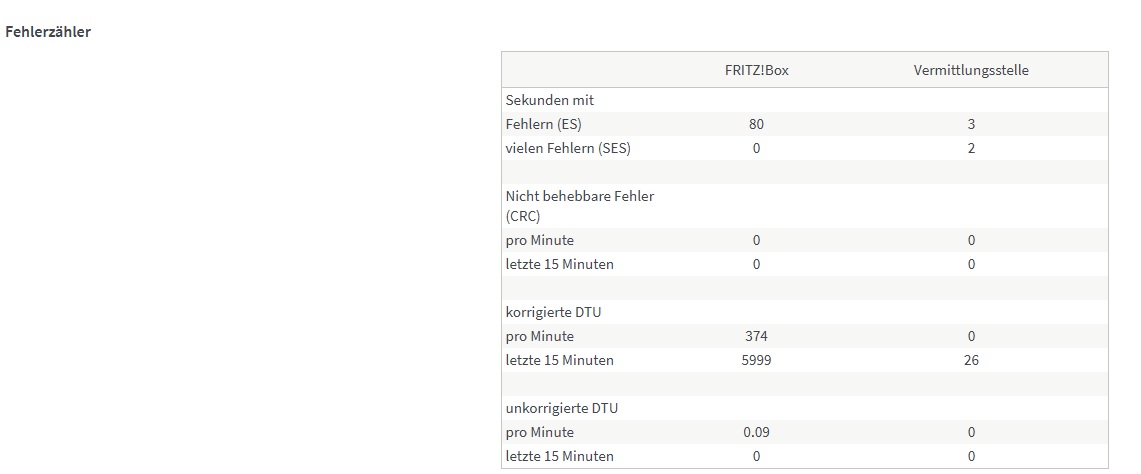Image resolution: width=1141 pixels, height=474 pixels.
Task: Click the 'Sekunden mit' row label
Action: pyautogui.click(x=550, y=100)
